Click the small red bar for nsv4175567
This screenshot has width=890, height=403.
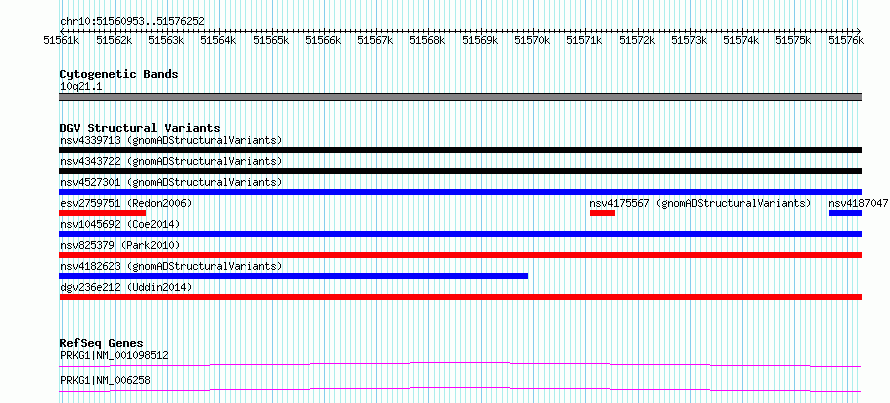[x=602, y=213]
